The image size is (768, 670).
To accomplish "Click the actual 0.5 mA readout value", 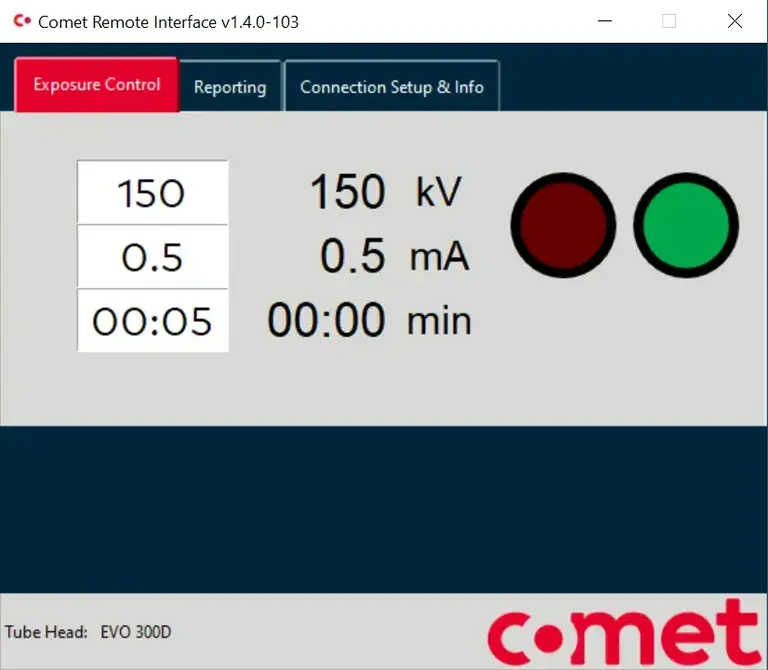I will (353, 256).
